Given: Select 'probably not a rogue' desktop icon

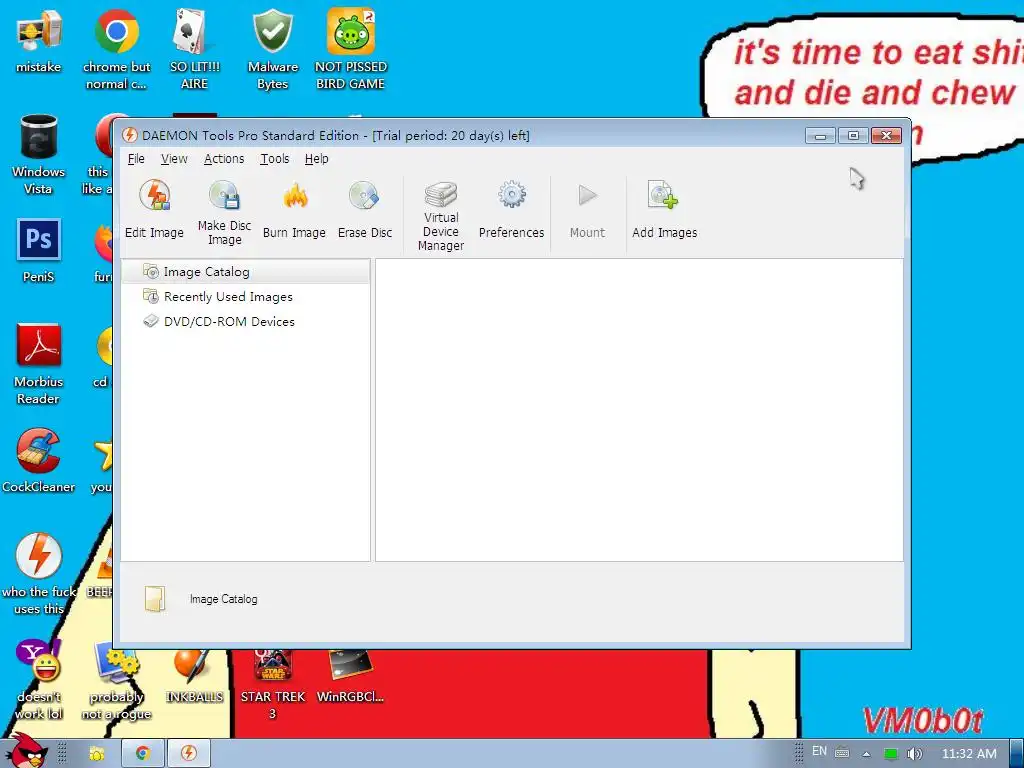Looking at the screenshot, I should pyautogui.click(x=116, y=679).
